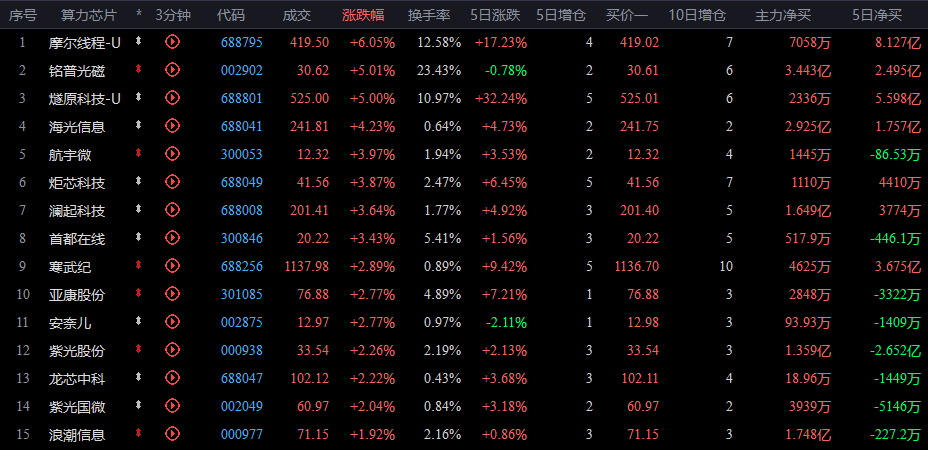Sort by the 5日净买 column header
The width and height of the screenshot is (928, 450).
pos(877,15)
